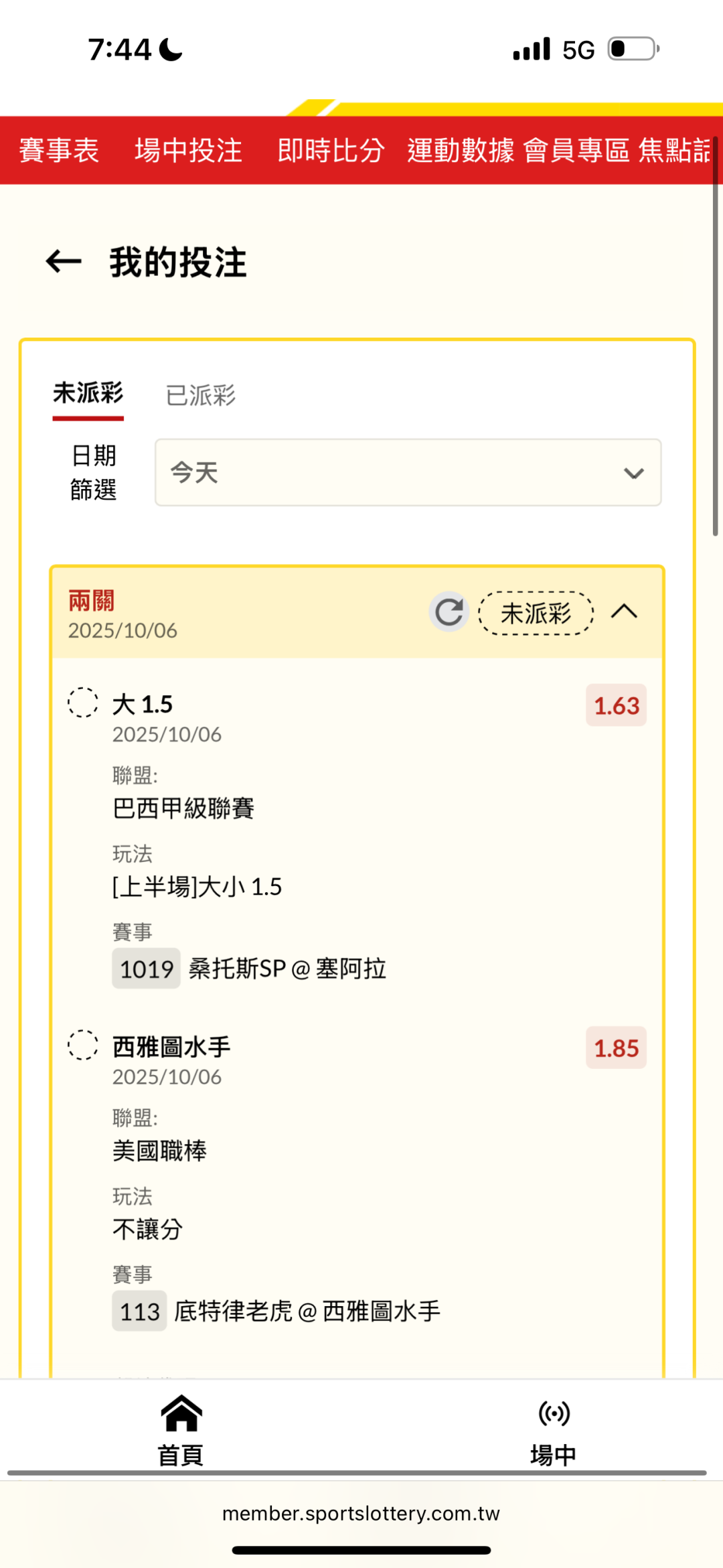
Task: Collapse the 兩關 bet card chevron
Action: pos(624,612)
